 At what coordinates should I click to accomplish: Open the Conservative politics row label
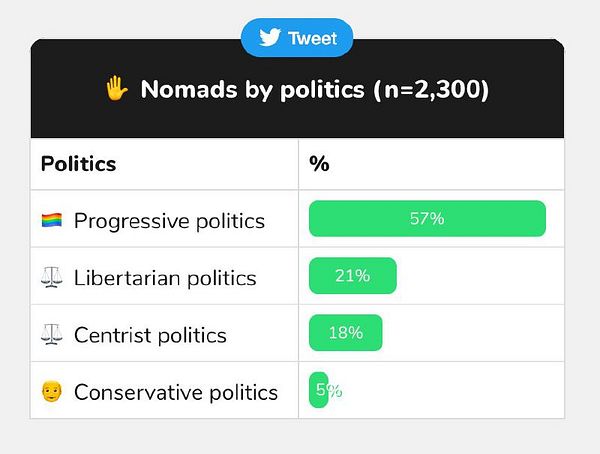click(x=176, y=392)
